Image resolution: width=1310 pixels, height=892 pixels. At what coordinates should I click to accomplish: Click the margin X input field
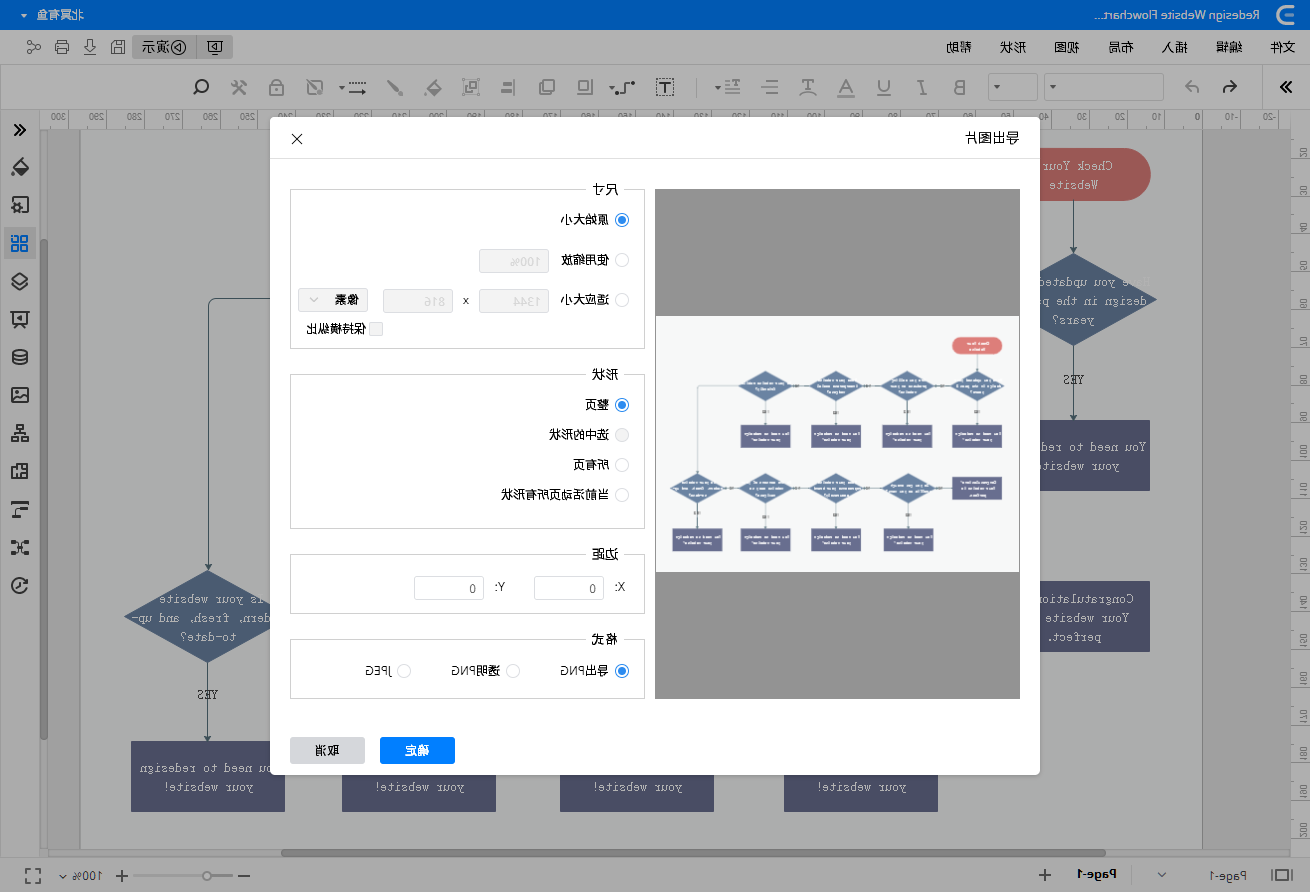(x=569, y=588)
